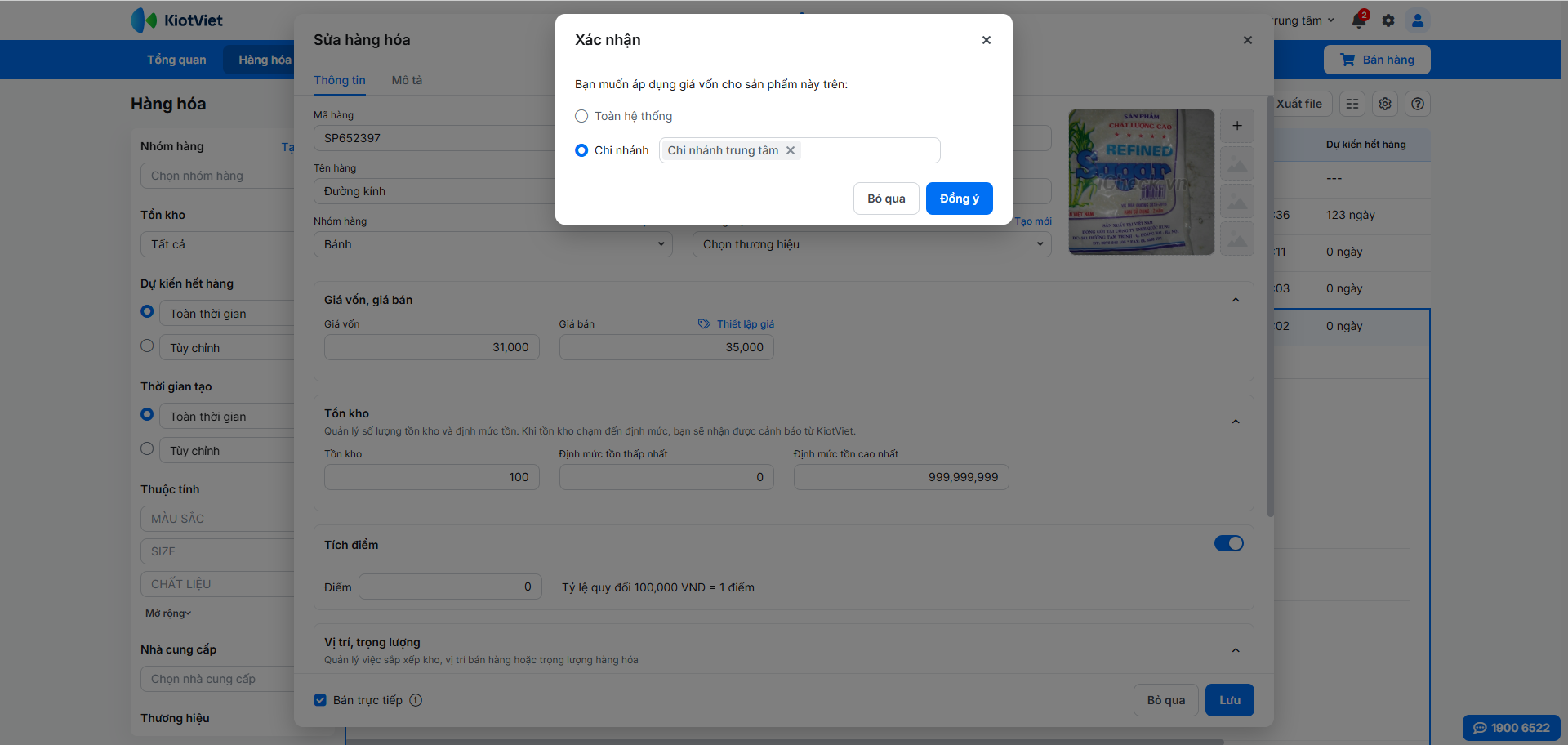This screenshot has height=745, width=1568.
Task: Collapse the 'Giá vốn, giá bán' section
Action: click(1236, 300)
